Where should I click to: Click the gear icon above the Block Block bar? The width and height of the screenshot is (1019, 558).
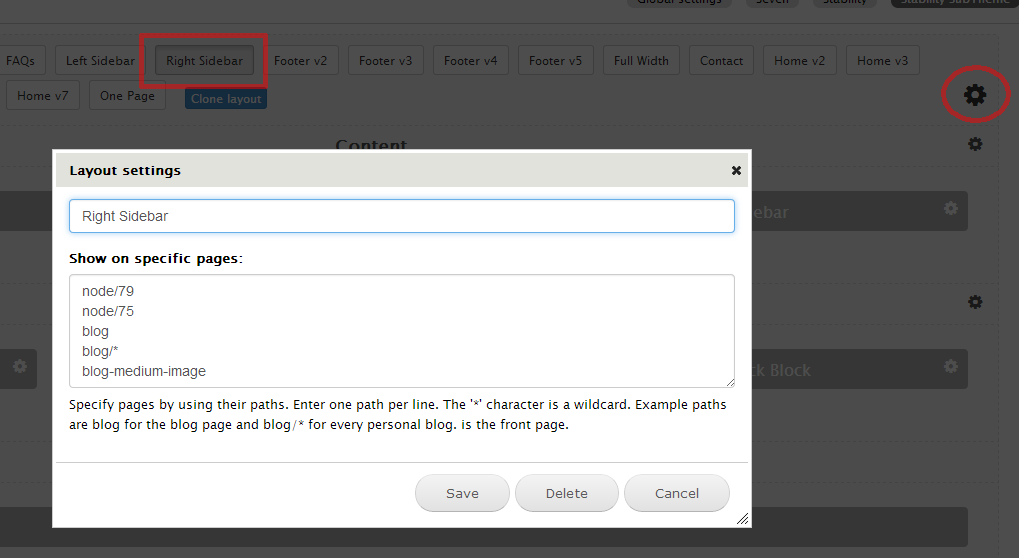pyautogui.click(x=975, y=302)
